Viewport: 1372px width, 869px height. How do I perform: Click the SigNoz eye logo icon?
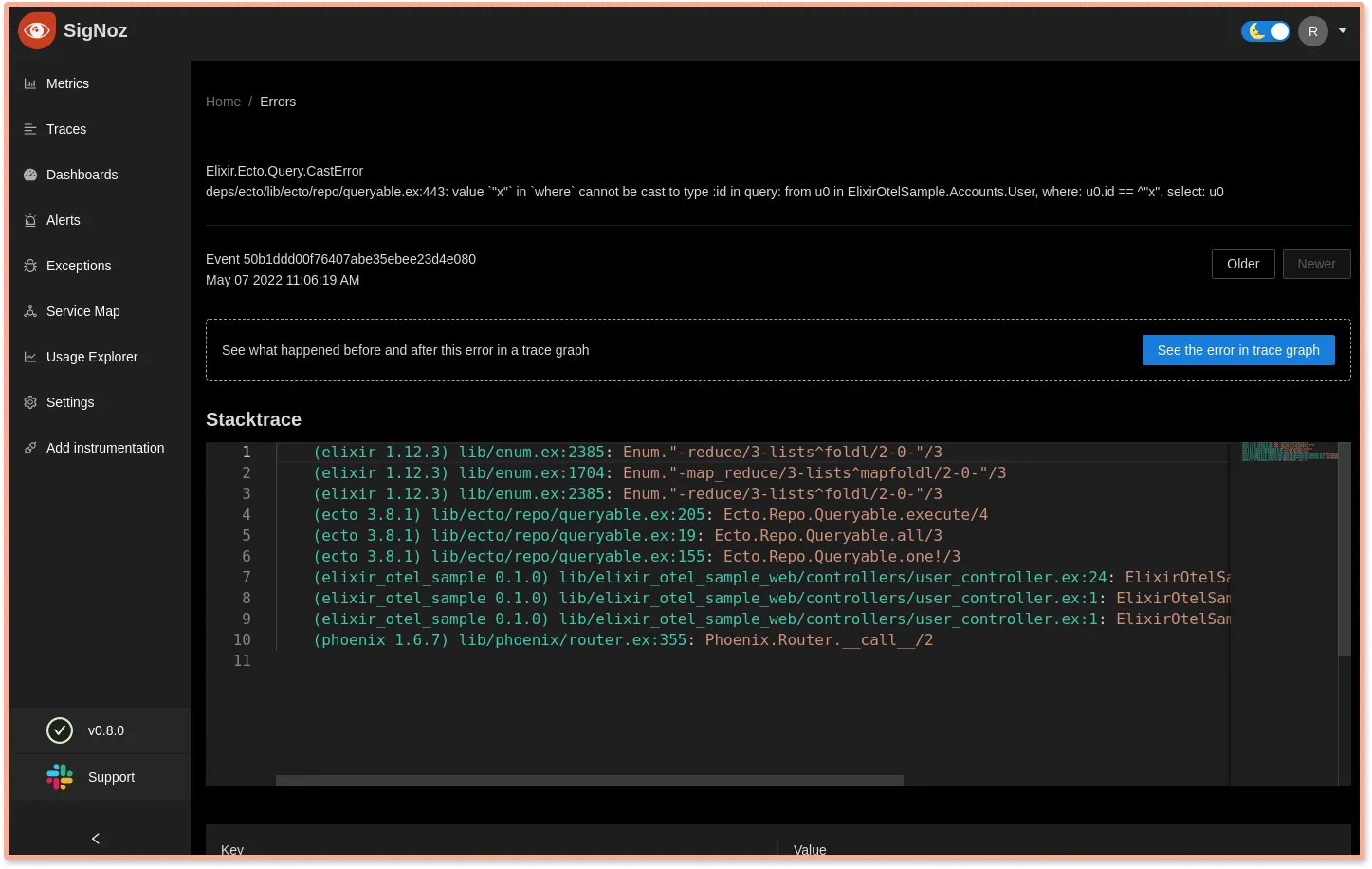tap(37, 30)
